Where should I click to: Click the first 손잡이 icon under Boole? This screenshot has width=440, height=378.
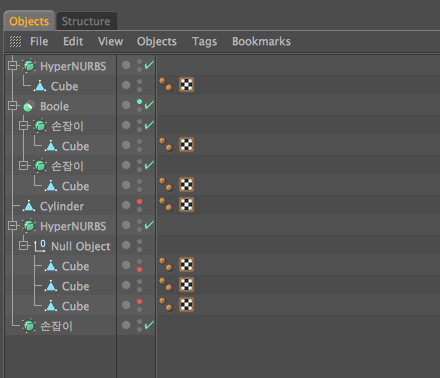coord(40,126)
